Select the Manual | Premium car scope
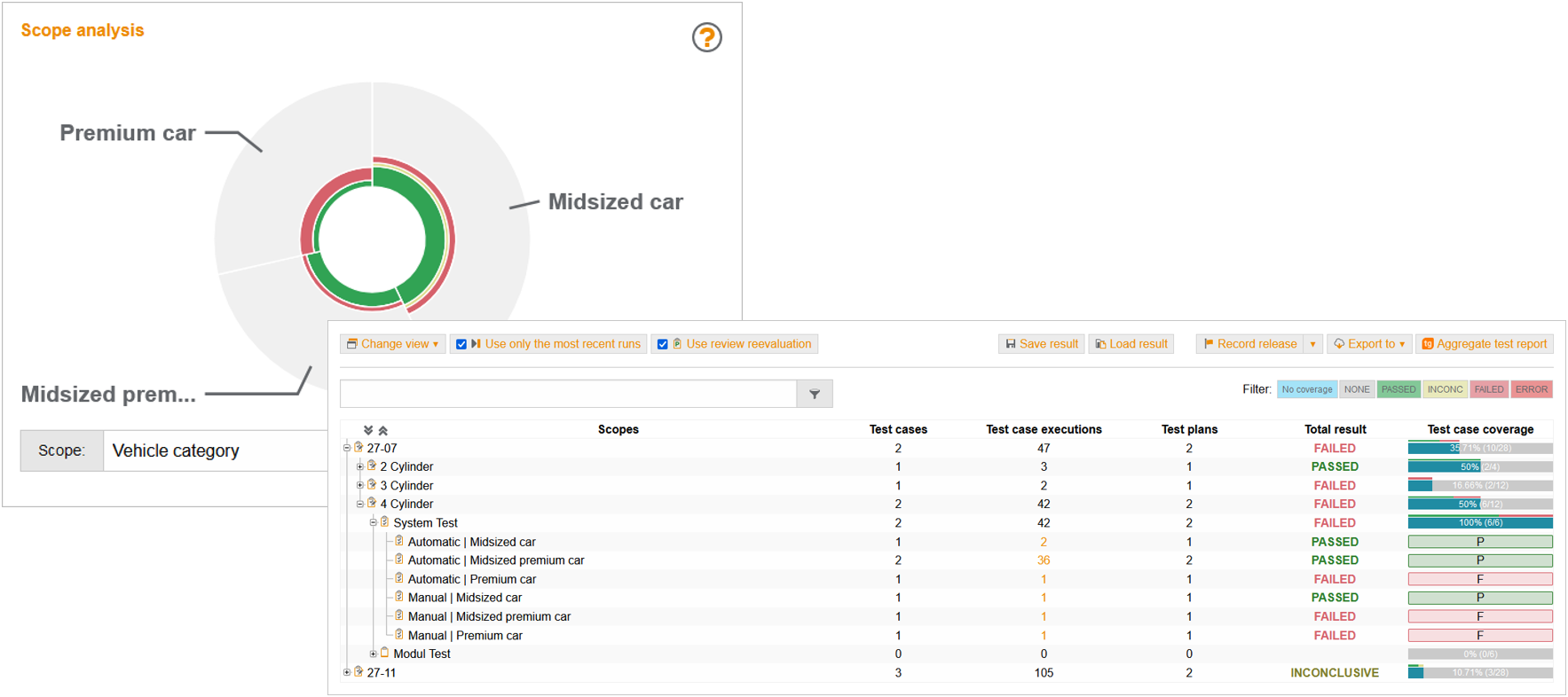The height and width of the screenshot is (697, 1568). [464, 636]
